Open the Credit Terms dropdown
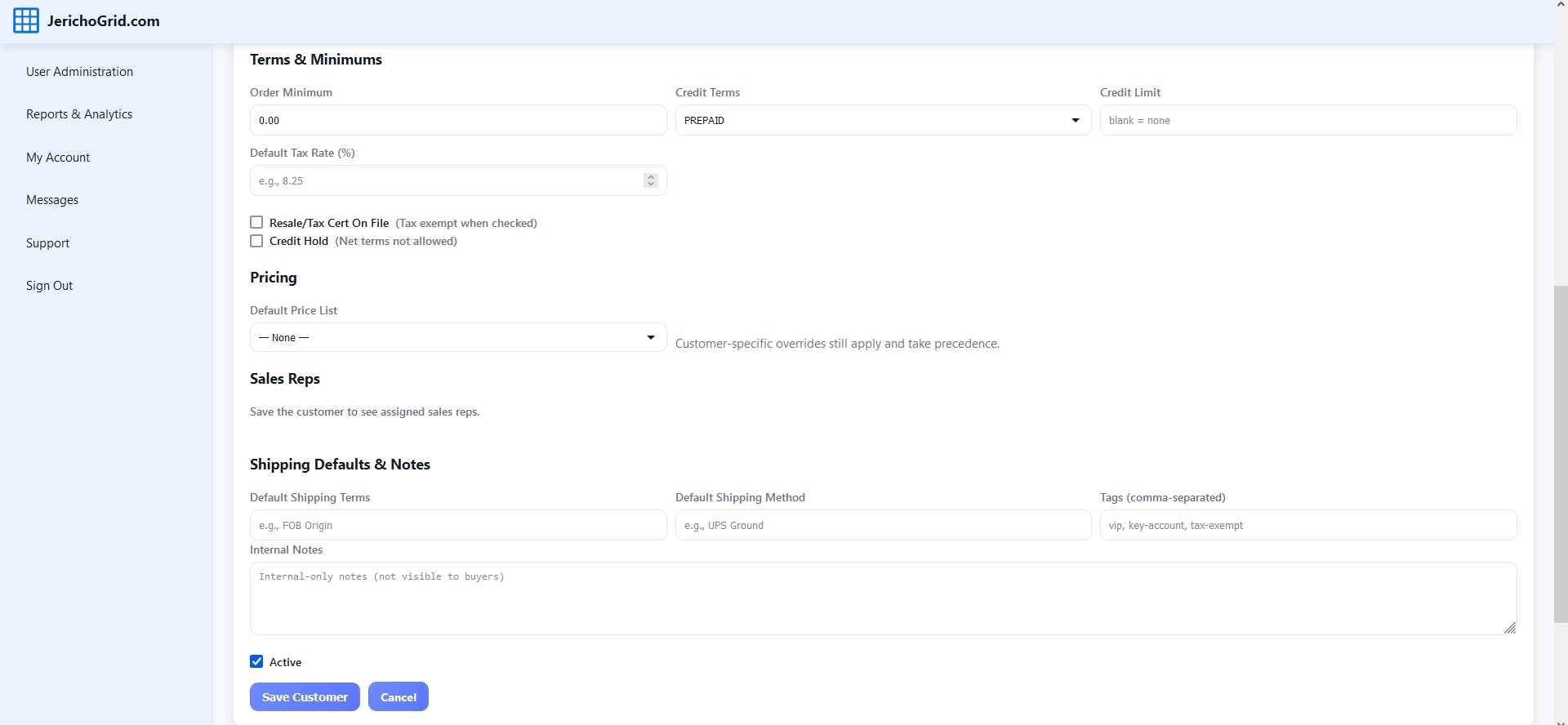This screenshot has width=1568, height=725. coord(882,120)
